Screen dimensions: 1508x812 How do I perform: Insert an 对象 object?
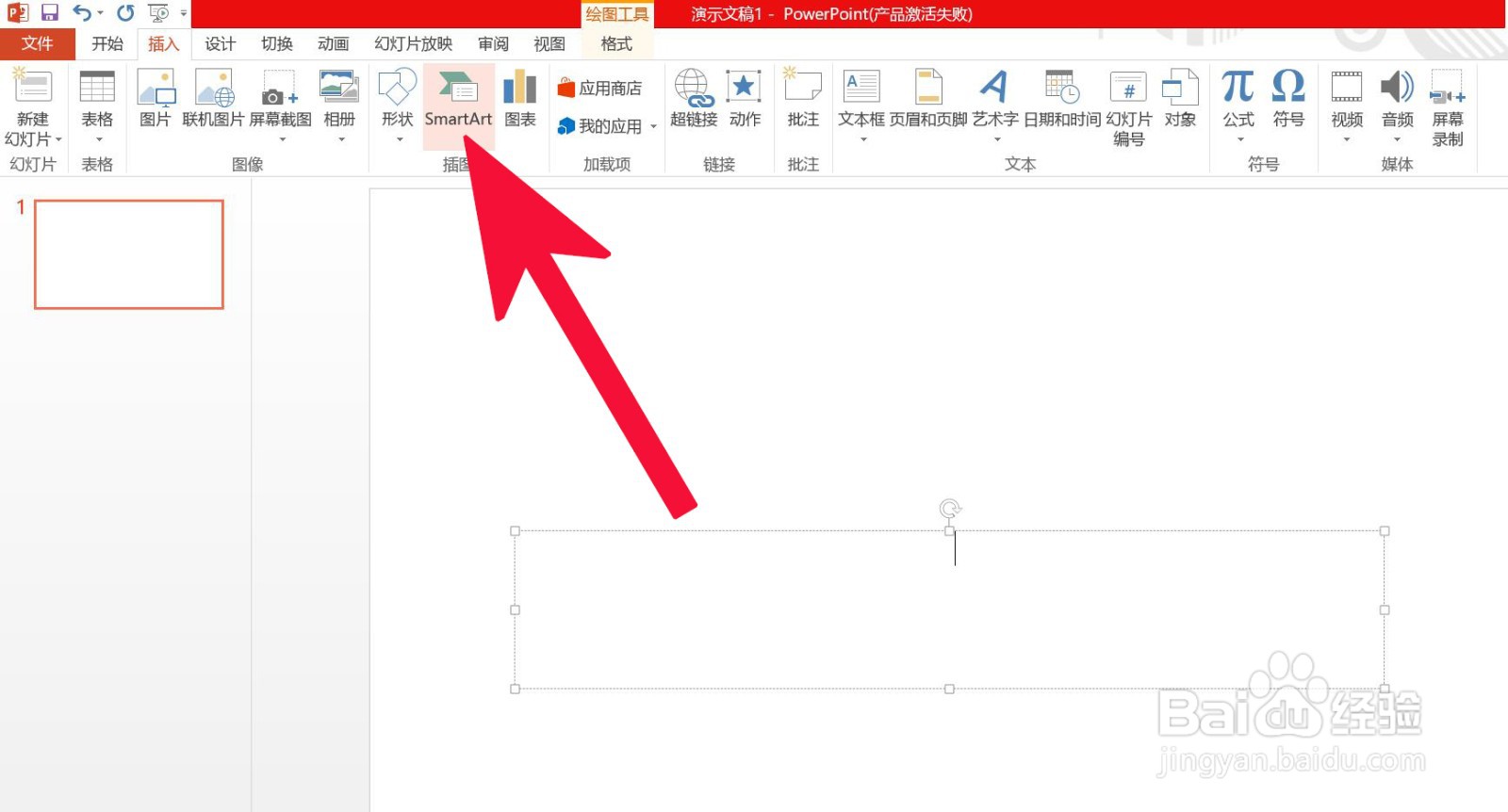1180,99
